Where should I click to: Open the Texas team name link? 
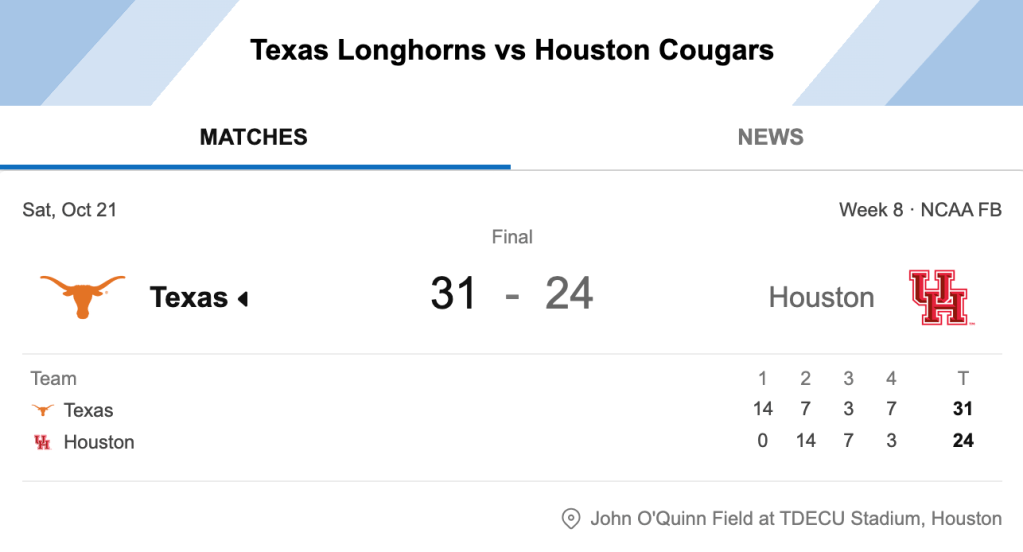coord(188,297)
